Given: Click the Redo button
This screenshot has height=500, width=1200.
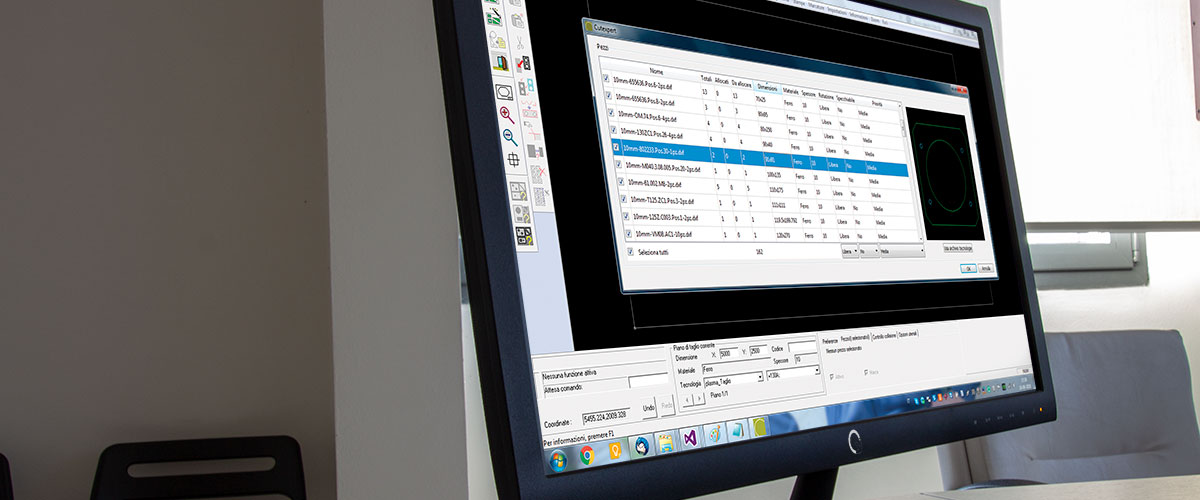Looking at the screenshot, I should tap(667, 405).
